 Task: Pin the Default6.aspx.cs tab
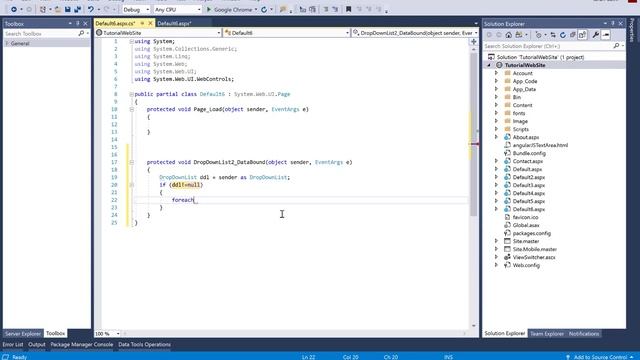tap(142, 24)
